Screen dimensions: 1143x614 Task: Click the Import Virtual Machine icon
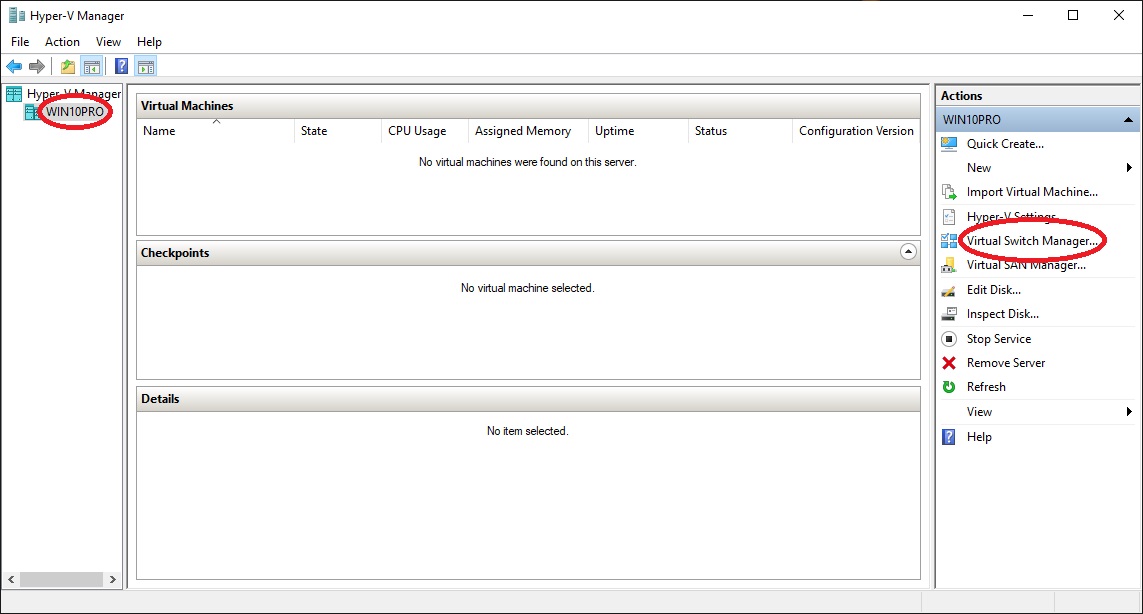tap(949, 193)
